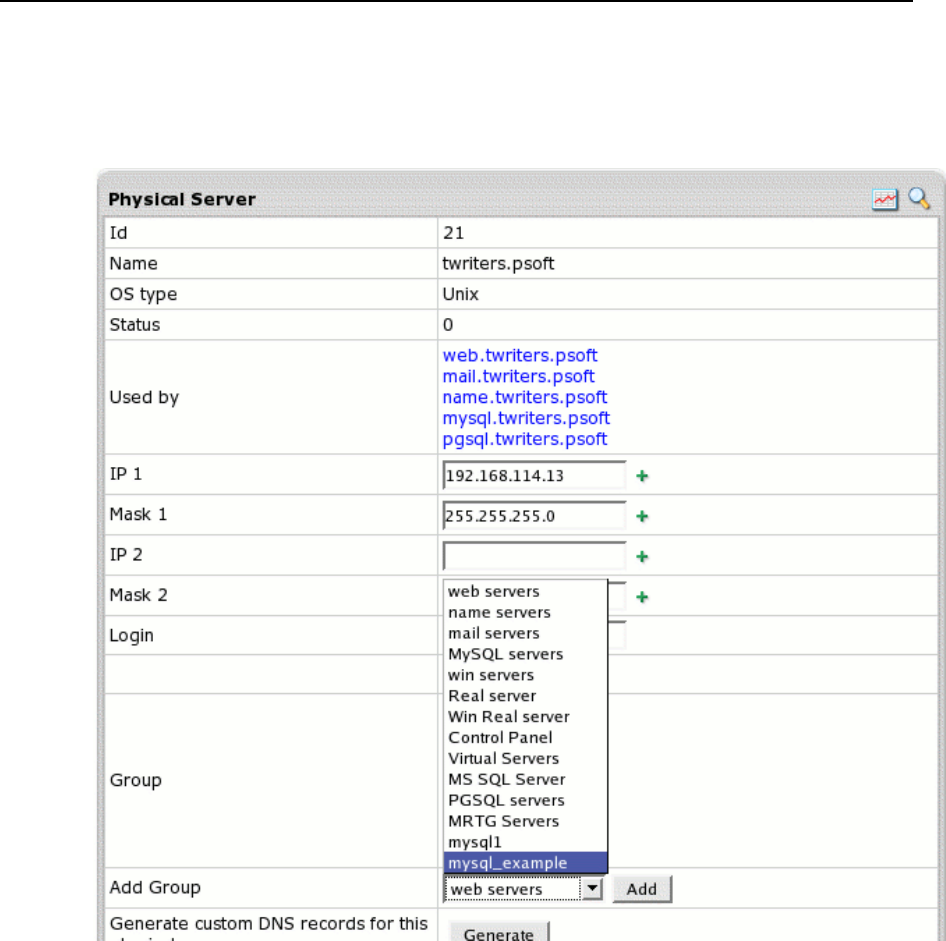Open the mysql.twriters.psoft link
This screenshot has width=946, height=941.
[526, 418]
